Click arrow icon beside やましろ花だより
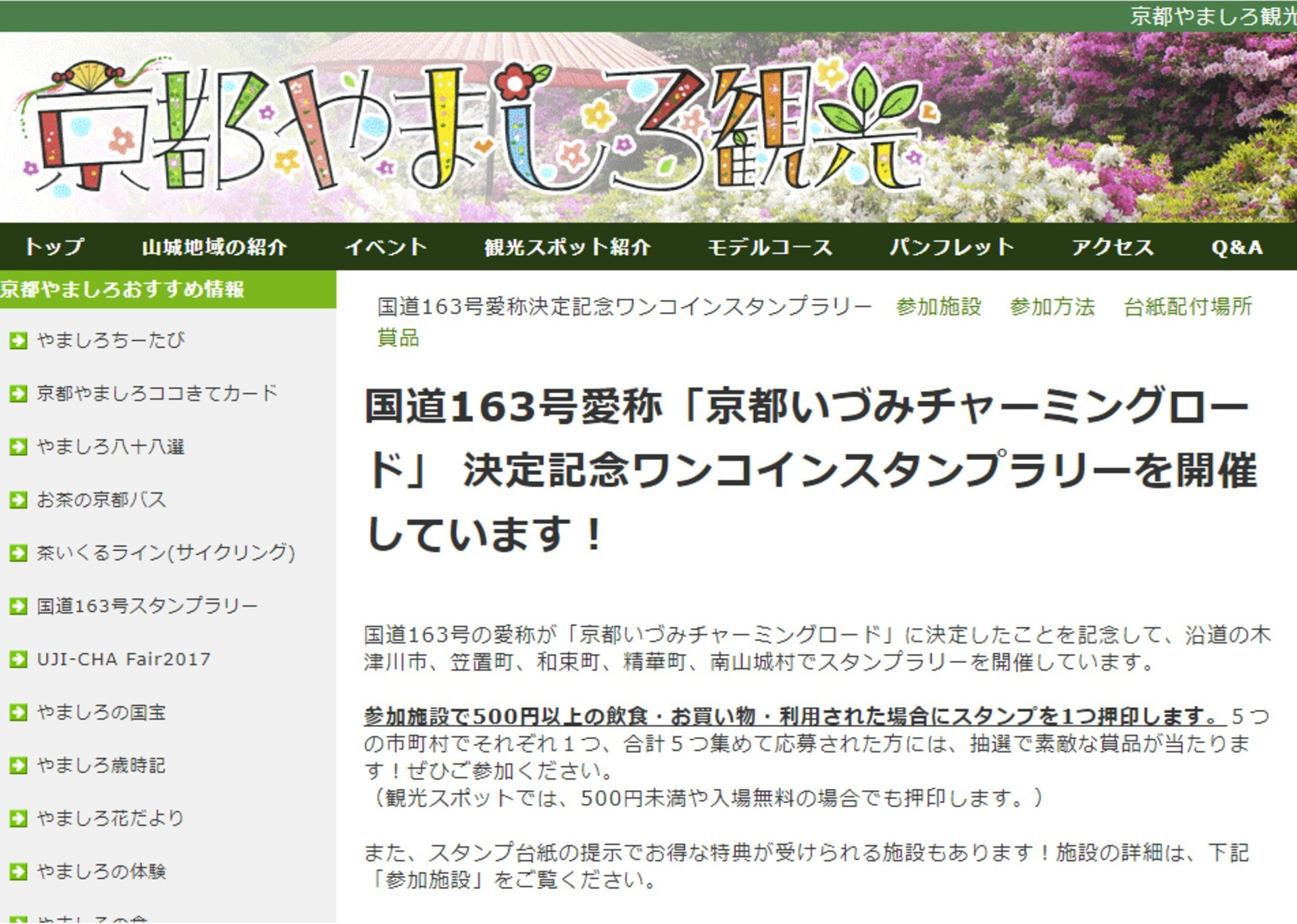Image resolution: width=1297 pixels, height=924 pixels. [x=18, y=819]
